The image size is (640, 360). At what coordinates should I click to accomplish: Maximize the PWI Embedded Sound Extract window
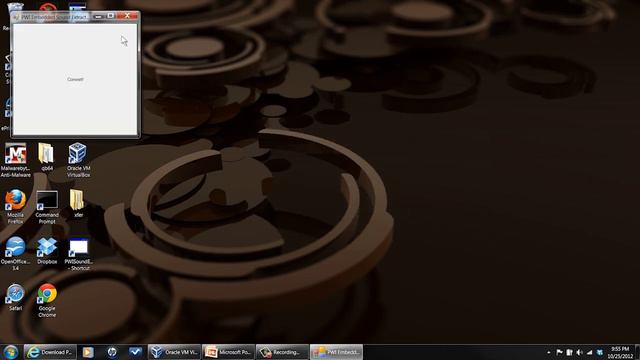click(x=110, y=16)
